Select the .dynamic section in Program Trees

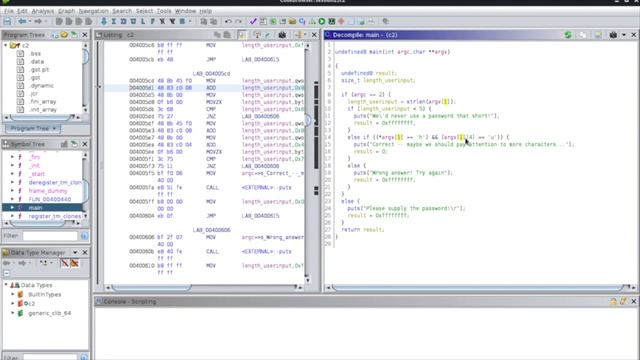(x=41, y=86)
